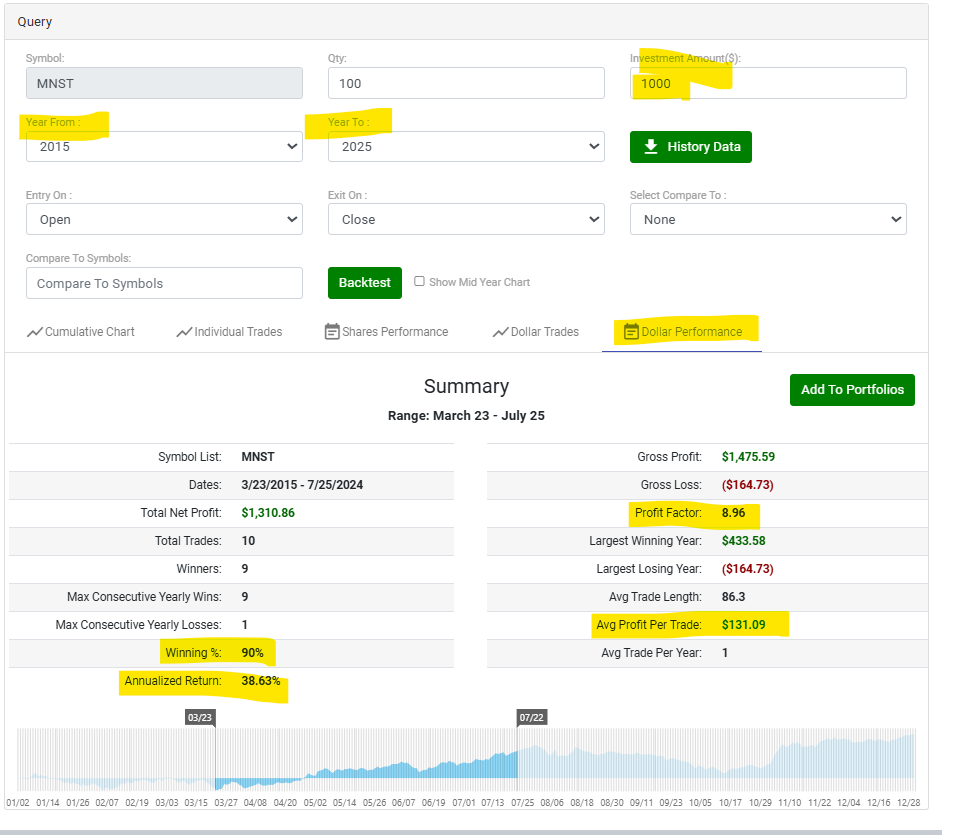Click the Dollar Trades line icon
This screenshot has width=957, height=838.
[500, 332]
